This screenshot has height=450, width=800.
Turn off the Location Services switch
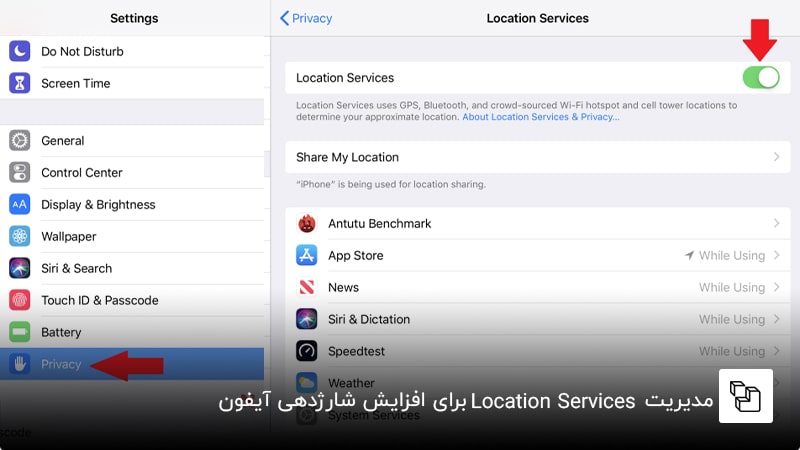click(761, 78)
